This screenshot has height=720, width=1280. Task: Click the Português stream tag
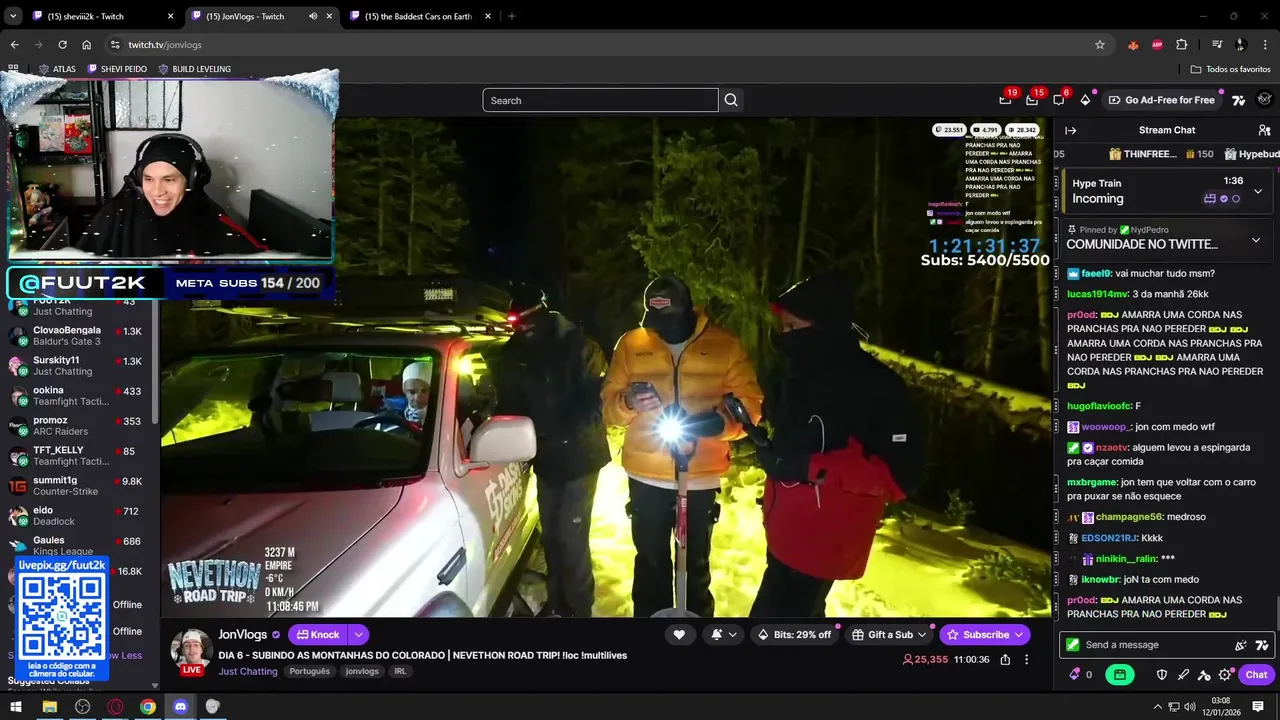coord(310,671)
